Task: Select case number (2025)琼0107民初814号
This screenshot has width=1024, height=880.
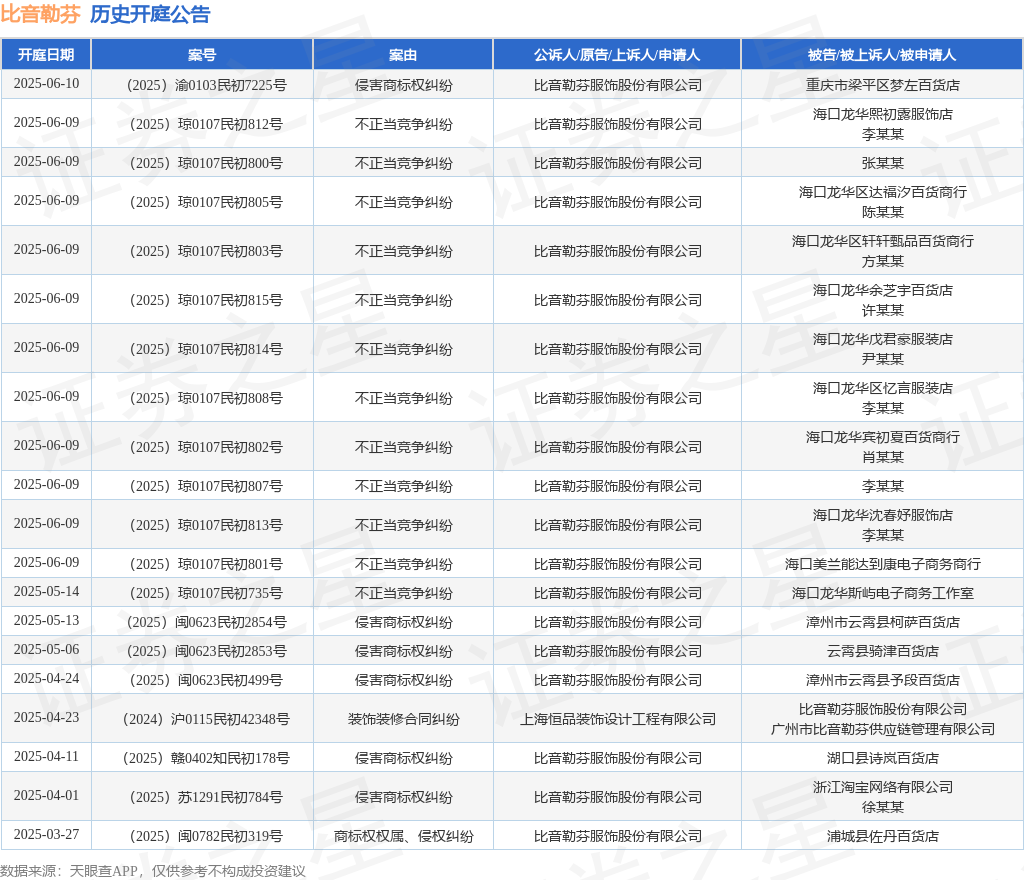Action: pyautogui.click(x=206, y=349)
